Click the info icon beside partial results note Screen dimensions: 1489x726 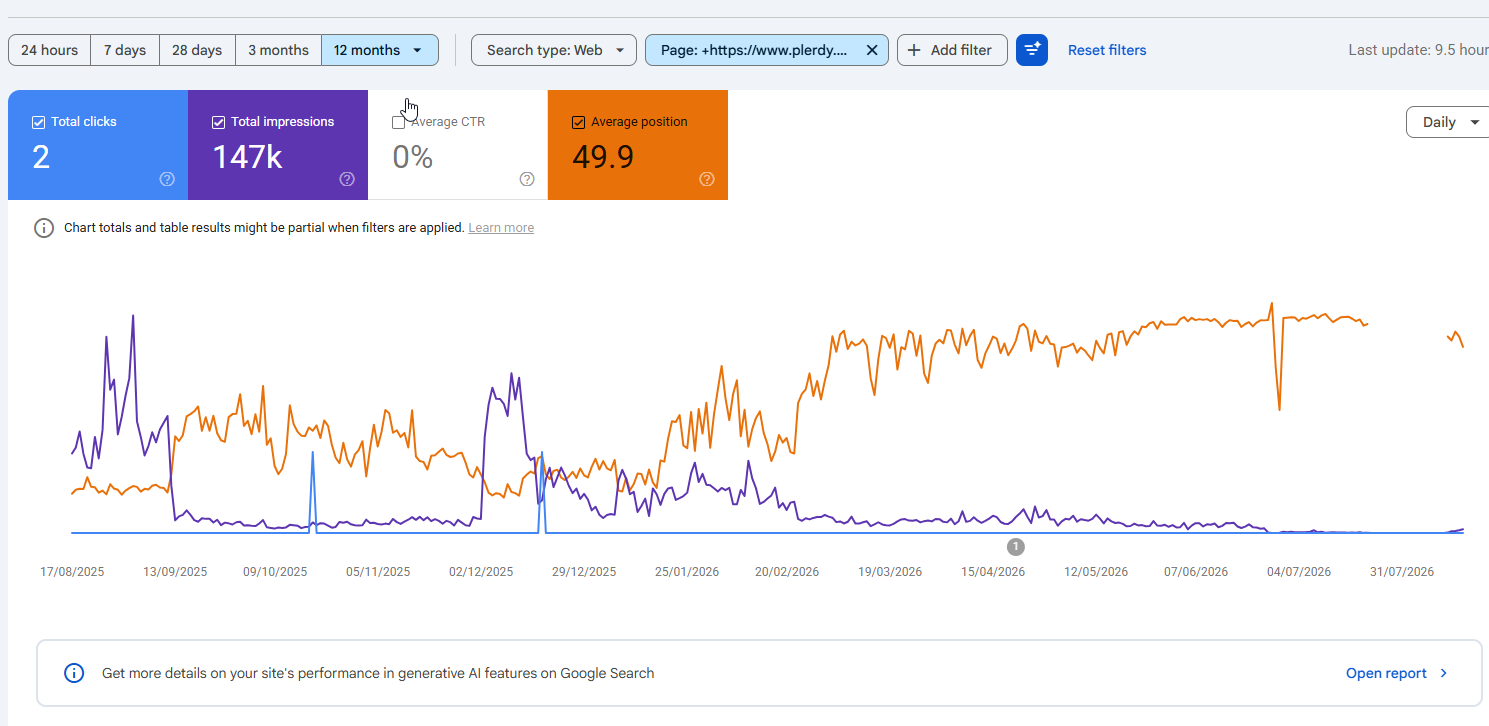44,228
